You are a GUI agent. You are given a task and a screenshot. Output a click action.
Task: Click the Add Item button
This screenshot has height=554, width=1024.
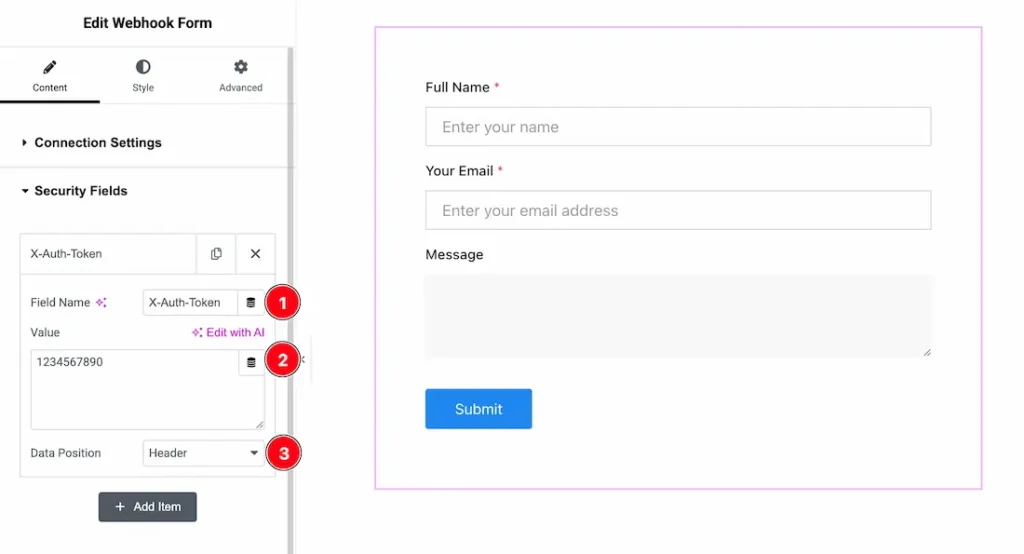click(x=147, y=507)
